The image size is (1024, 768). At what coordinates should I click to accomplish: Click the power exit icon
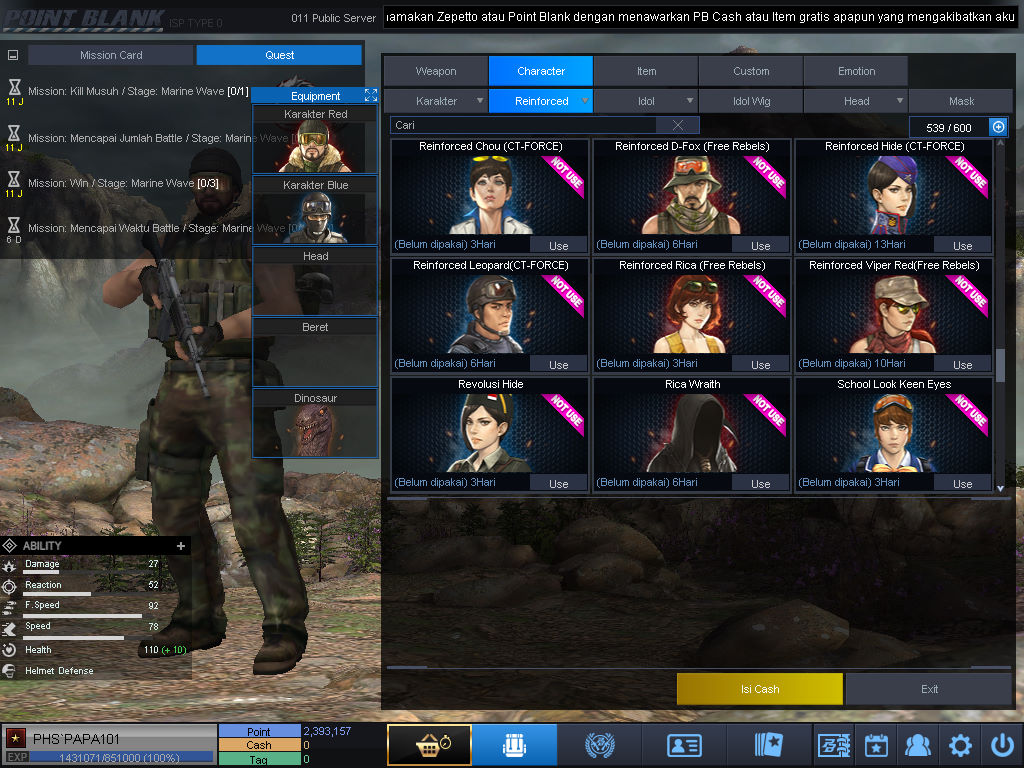click(x=1002, y=744)
